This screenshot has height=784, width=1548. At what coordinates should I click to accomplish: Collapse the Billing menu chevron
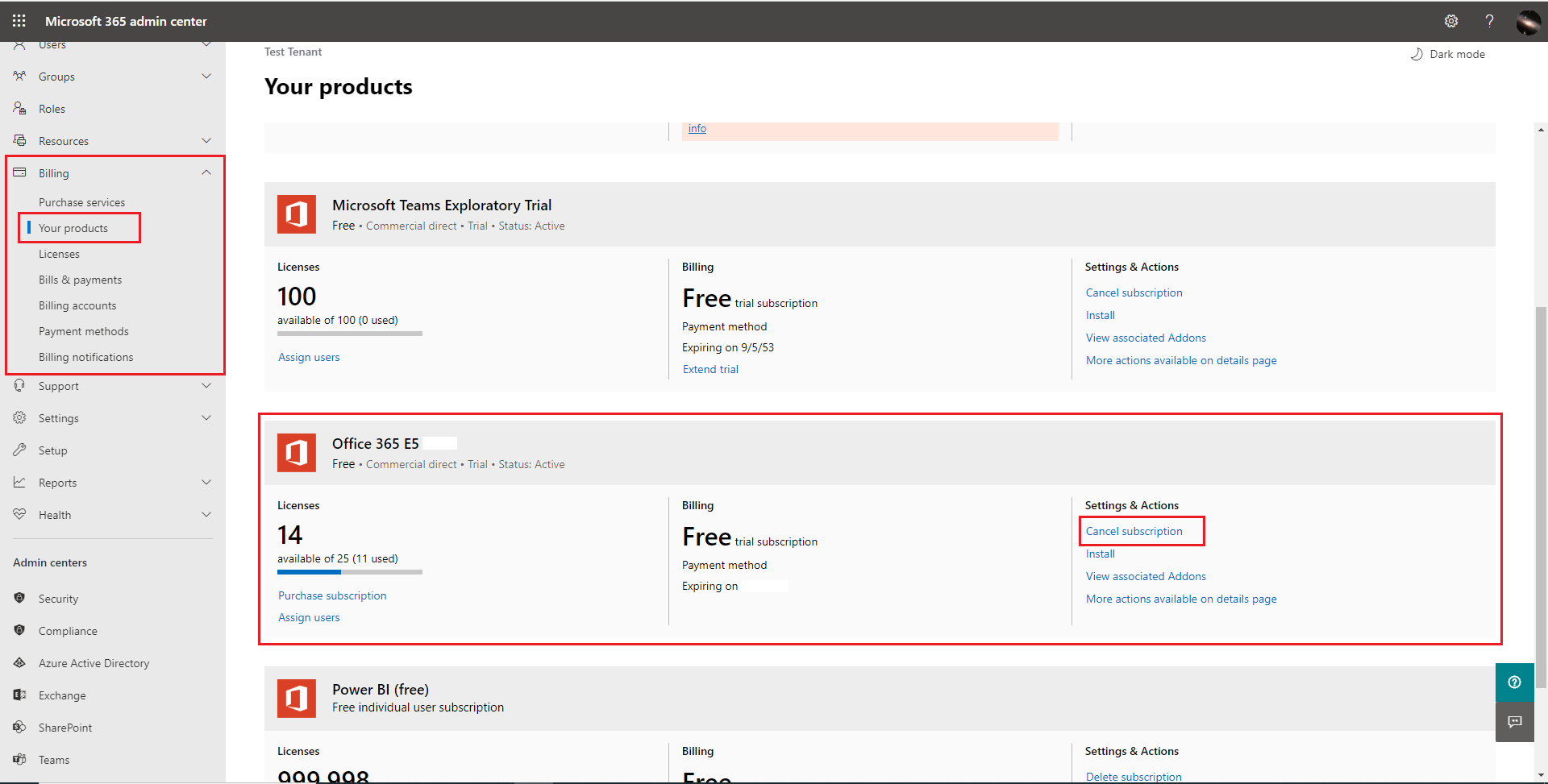(x=206, y=172)
